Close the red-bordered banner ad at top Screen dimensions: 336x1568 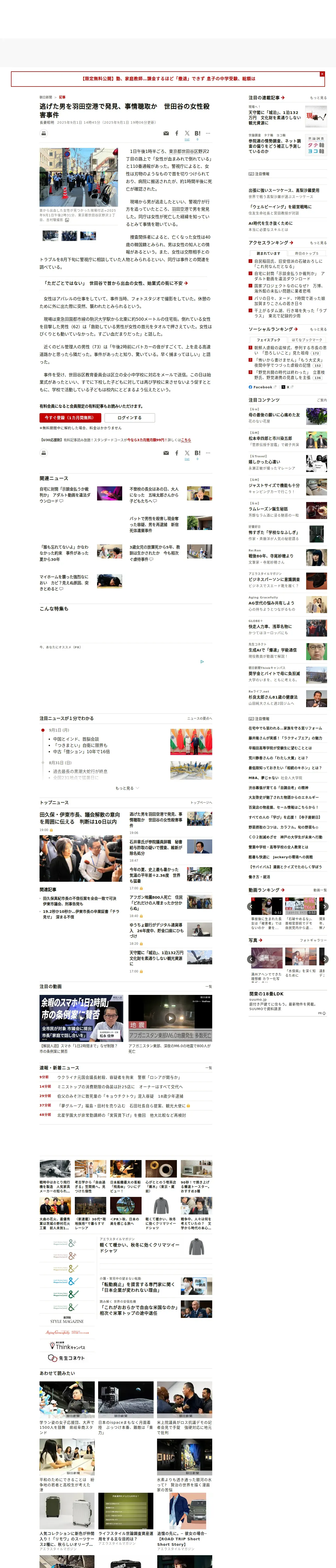pyautogui.click(x=322, y=74)
